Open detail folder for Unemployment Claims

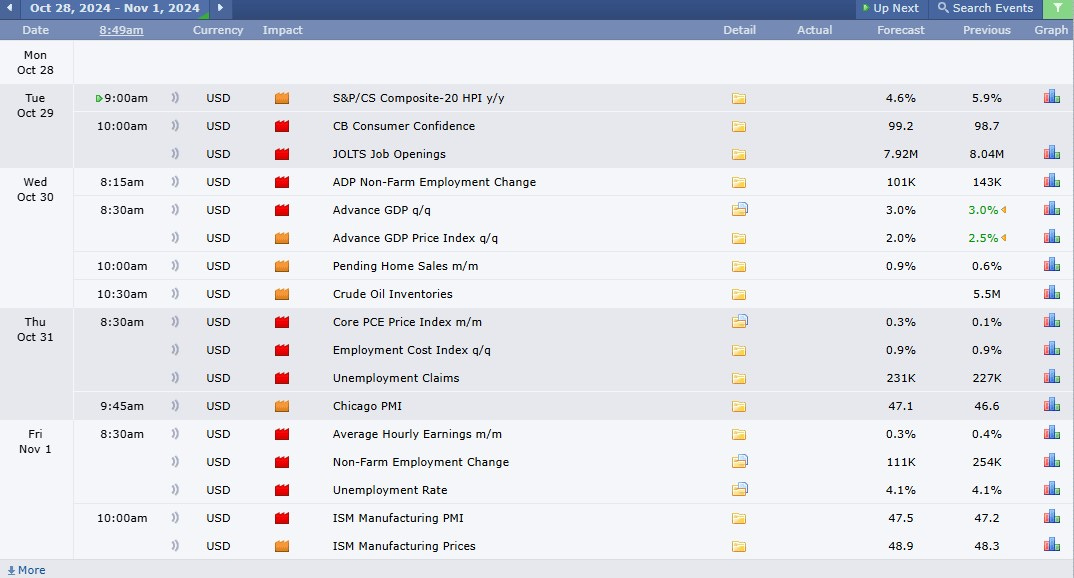[x=738, y=378]
